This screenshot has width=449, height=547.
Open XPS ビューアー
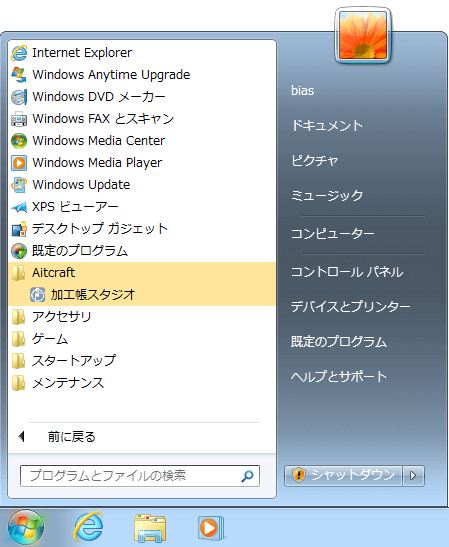tap(142, 207)
